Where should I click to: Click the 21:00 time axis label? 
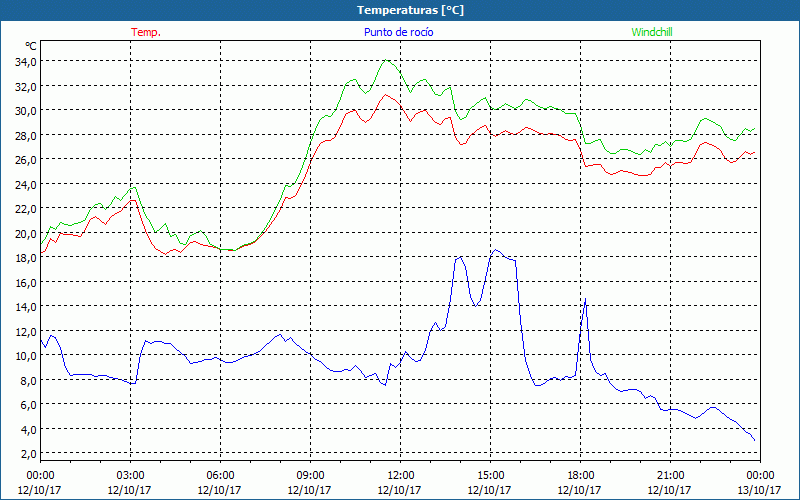coord(670,476)
